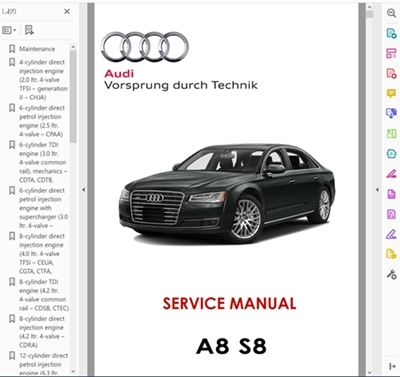400x377 pixels.
Task: Open the 4-cylinder direct injection engine CHJA bookmark
Action: coord(43,80)
